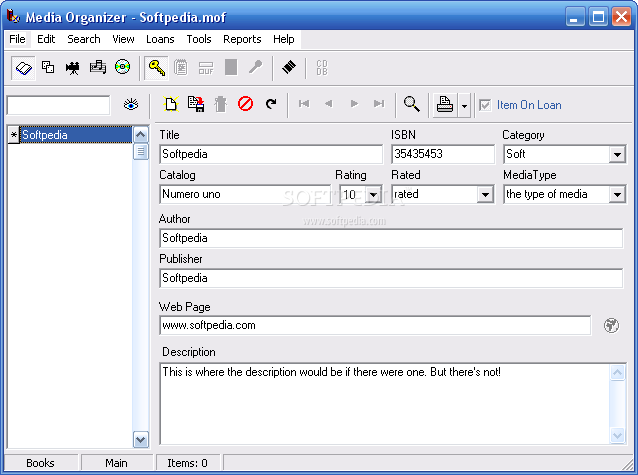Cancel changes with red circle icon
This screenshot has width=638, height=475.
pos(245,104)
